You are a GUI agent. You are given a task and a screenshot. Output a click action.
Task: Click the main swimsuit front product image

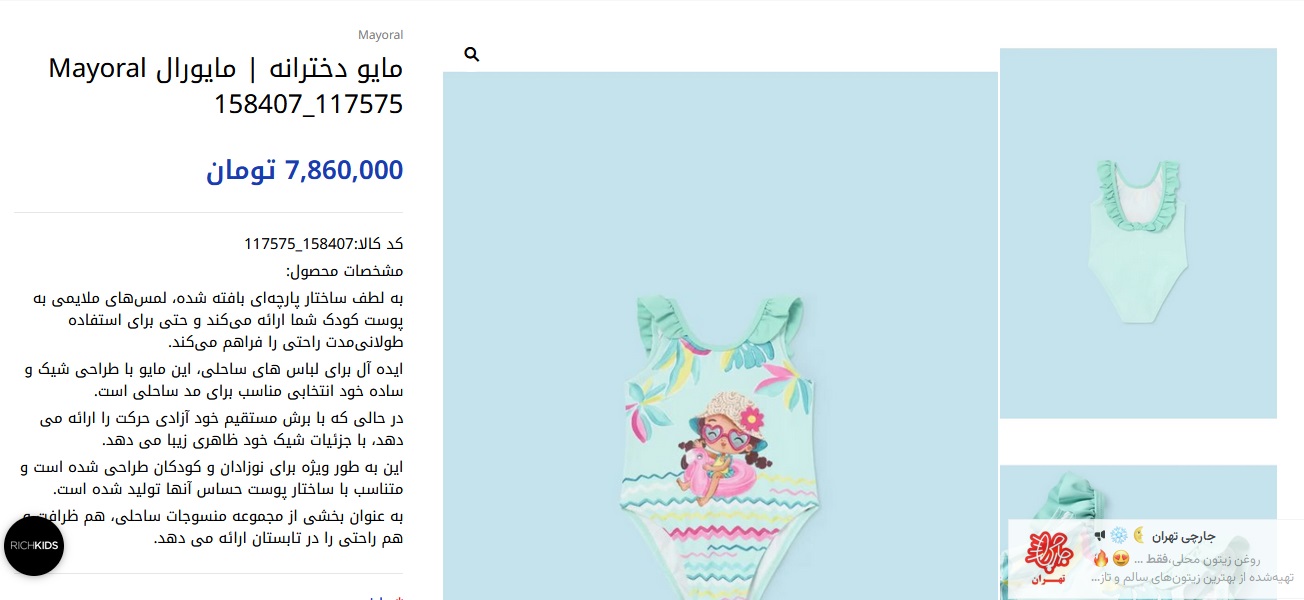click(x=720, y=336)
